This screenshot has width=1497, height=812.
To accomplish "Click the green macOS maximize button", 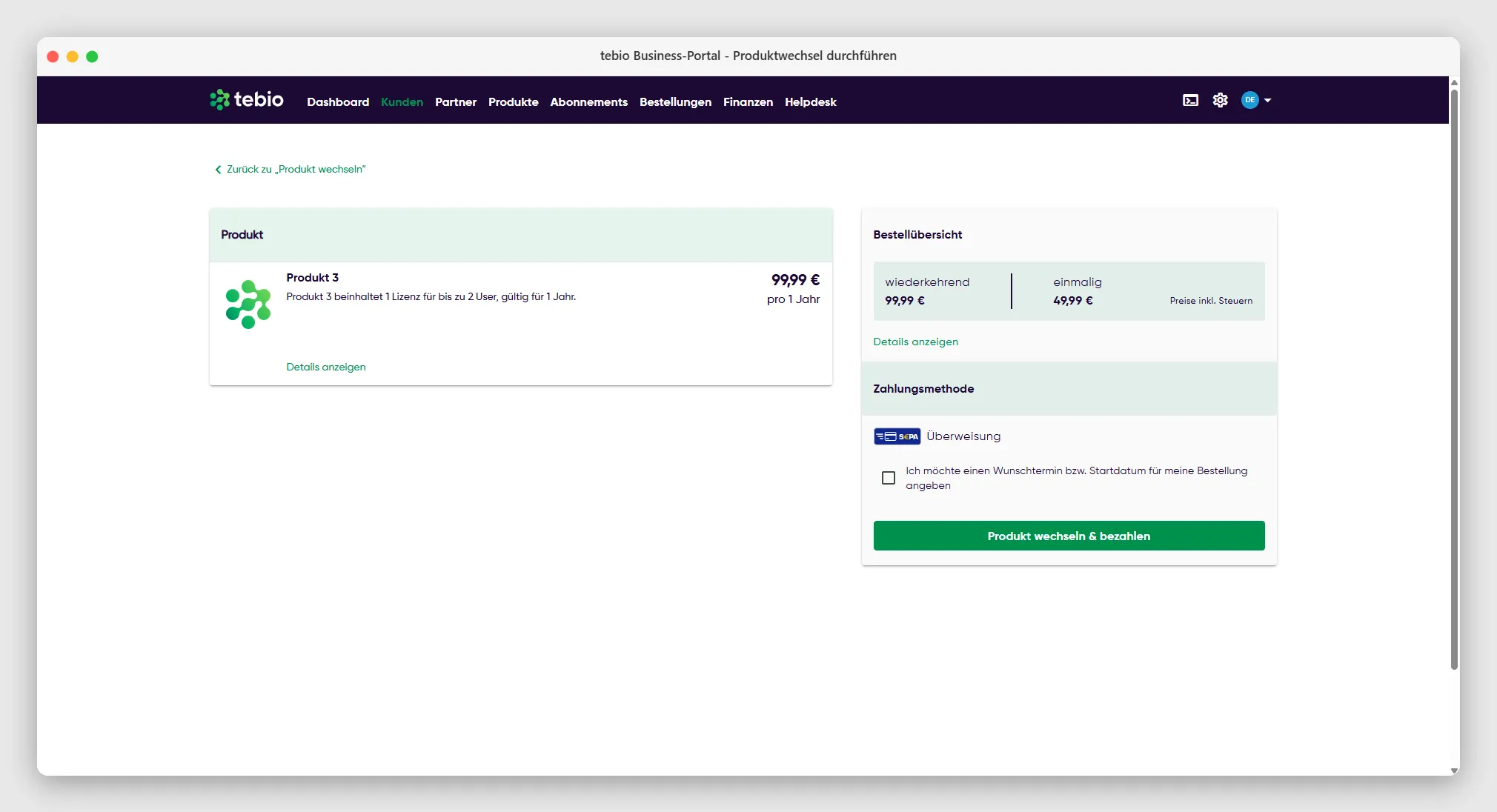I will (92, 56).
